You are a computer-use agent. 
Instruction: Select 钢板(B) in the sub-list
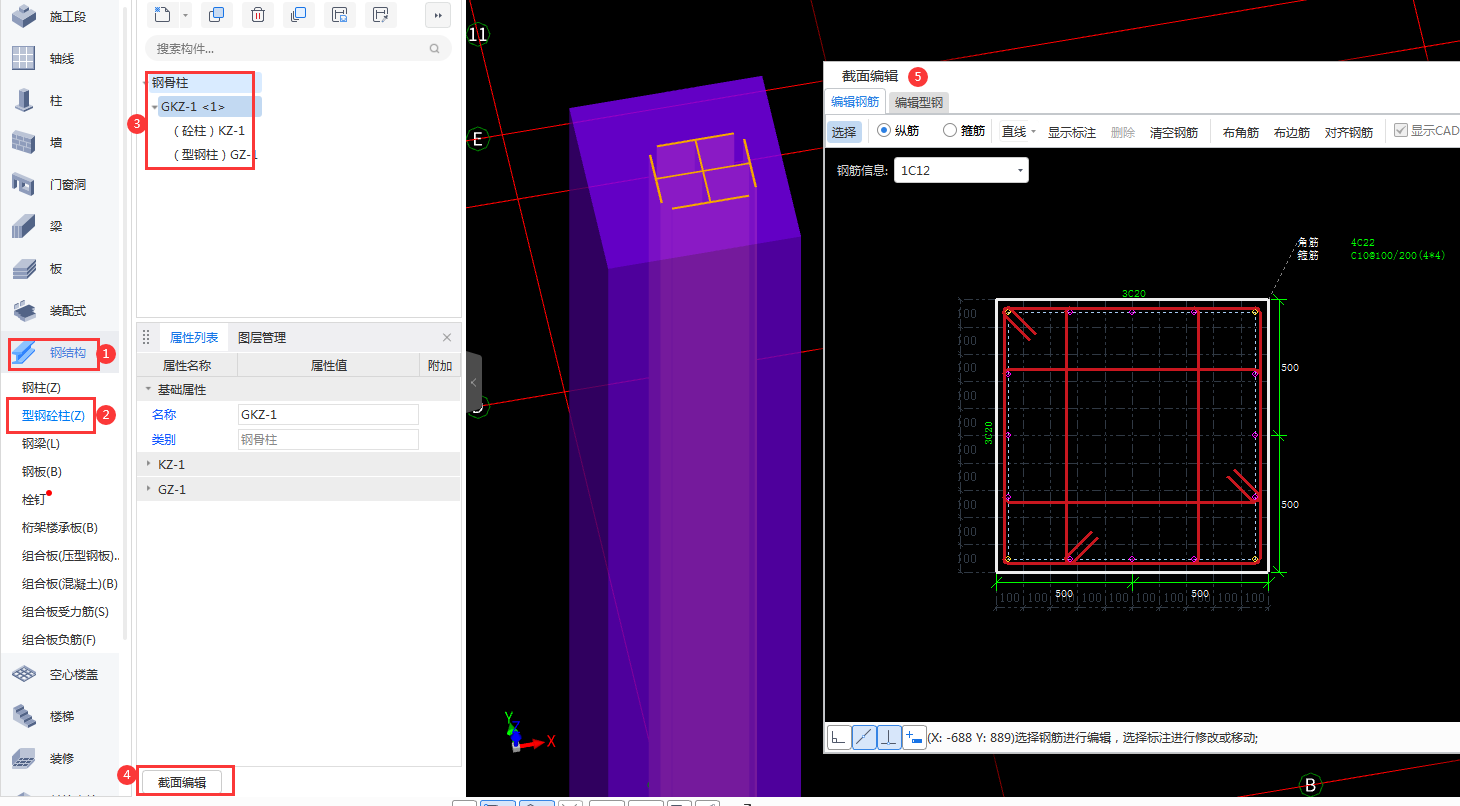click(x=42, y=472)
